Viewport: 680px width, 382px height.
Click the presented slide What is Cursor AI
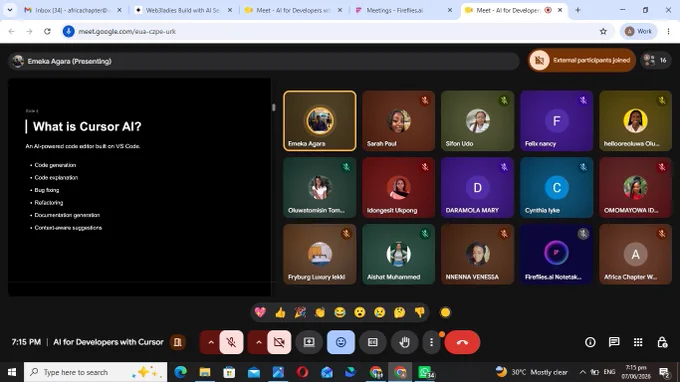click(140, 187)
